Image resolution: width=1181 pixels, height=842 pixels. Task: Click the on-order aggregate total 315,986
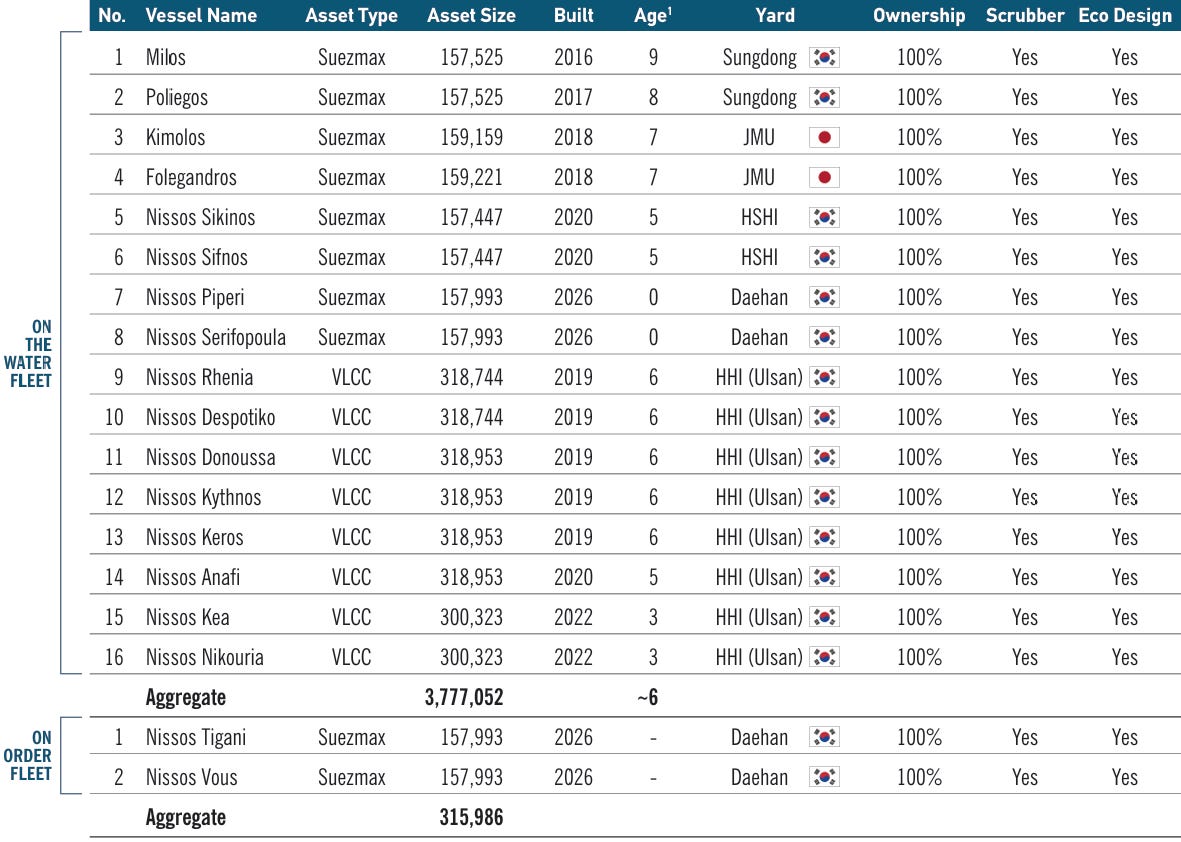click(471, 817)
